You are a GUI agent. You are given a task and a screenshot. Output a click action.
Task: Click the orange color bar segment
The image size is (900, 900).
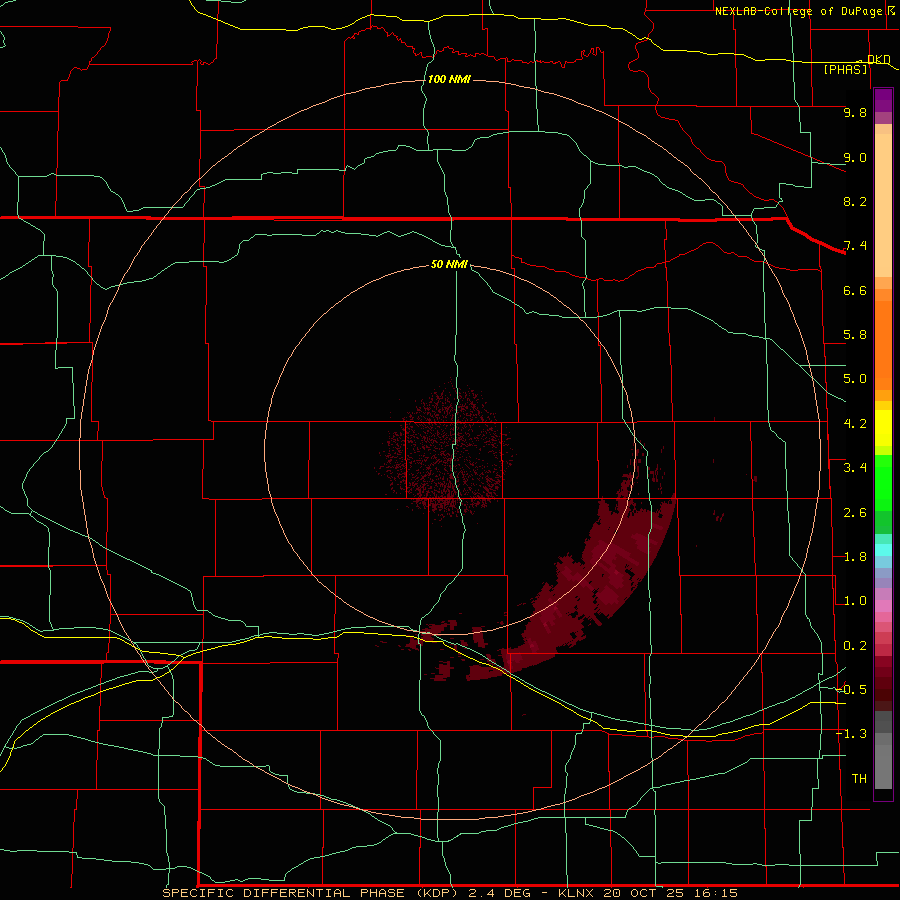[883, 344]
